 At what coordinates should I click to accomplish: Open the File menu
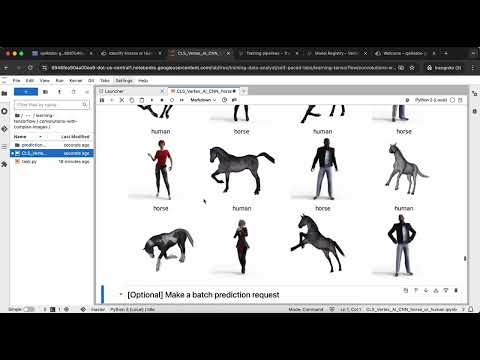(16, 81)
